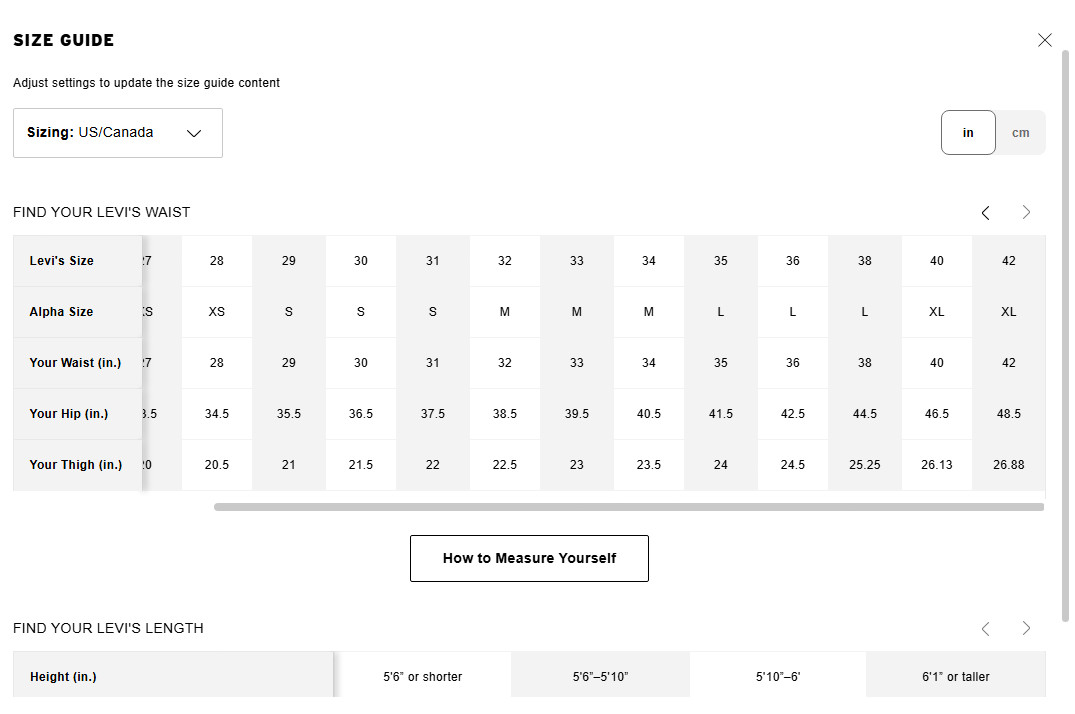
Task: Click thigh value 23.5
Action: pos(649,464)
